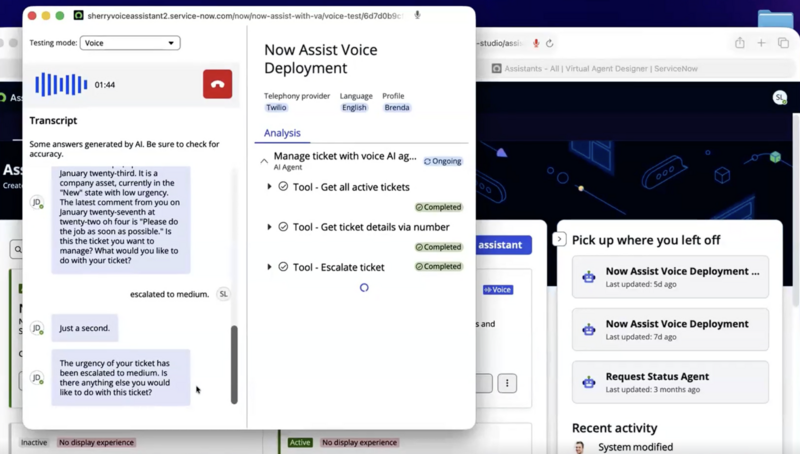The image size is (800, 454).
Task: Click the microphone icon in voice-test address bar
Action: pos(417,15)
